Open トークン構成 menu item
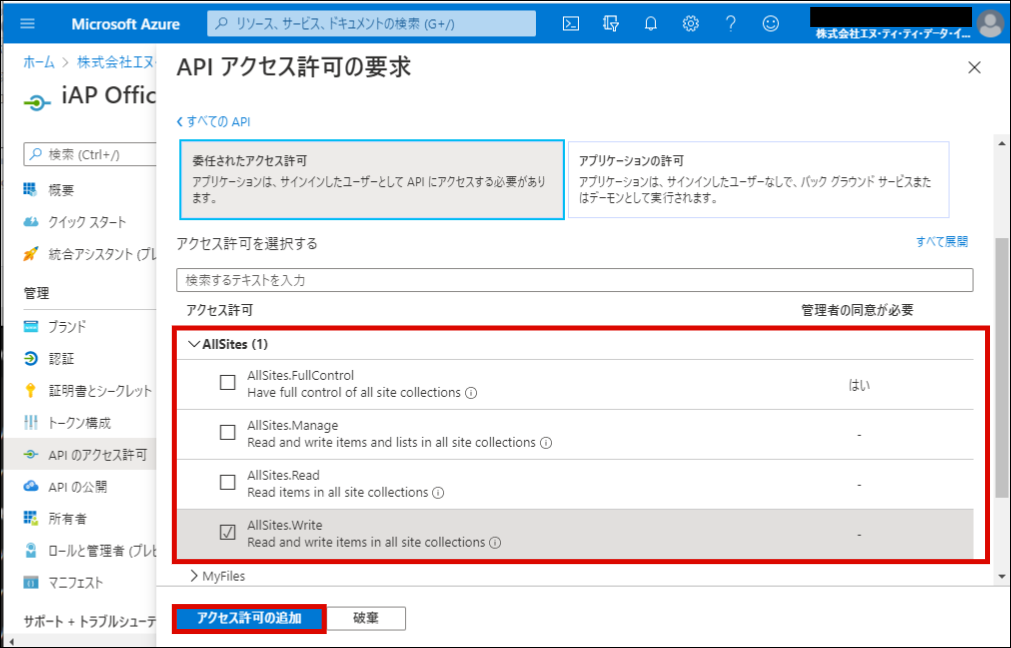 coord(79,423)
